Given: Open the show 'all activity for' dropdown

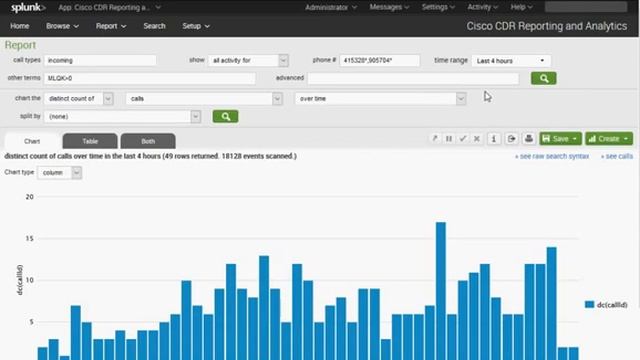Looking at the screenshot, I should click(x=248, y=60).
